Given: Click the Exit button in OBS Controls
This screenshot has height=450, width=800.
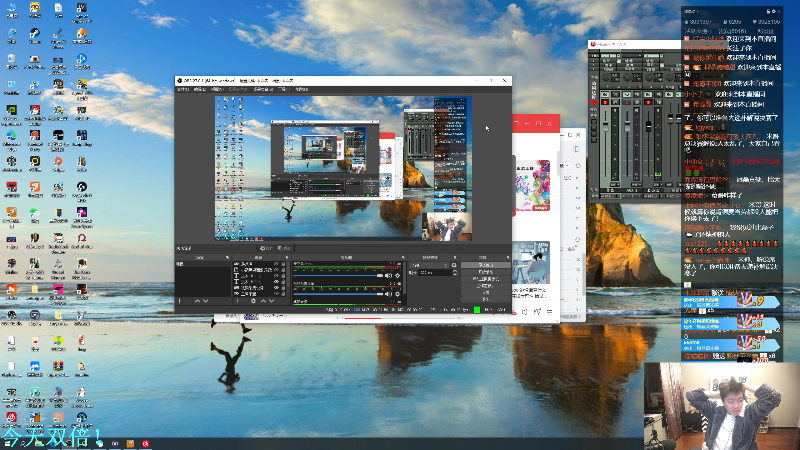Looking at the screenshot, I should point(486,299).
